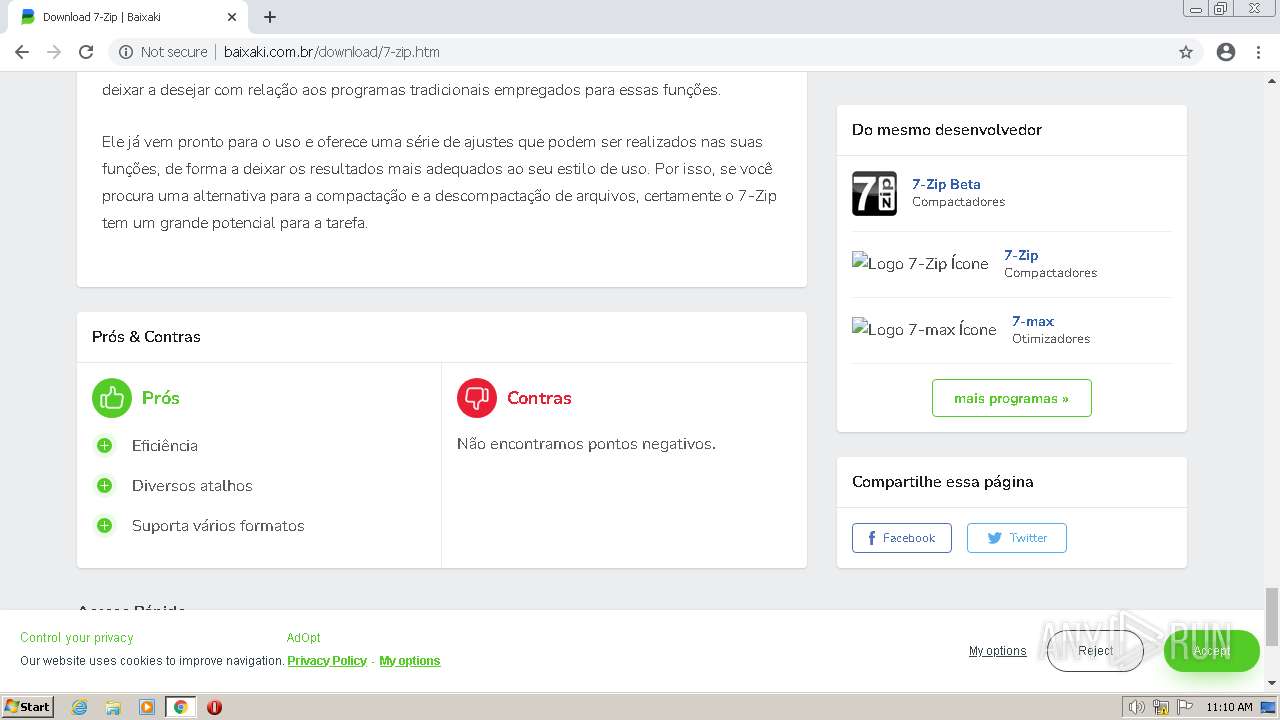Open the Chrome profile avatar icon
This screenshot has width=1280, height=720.
coord(1226,52)
